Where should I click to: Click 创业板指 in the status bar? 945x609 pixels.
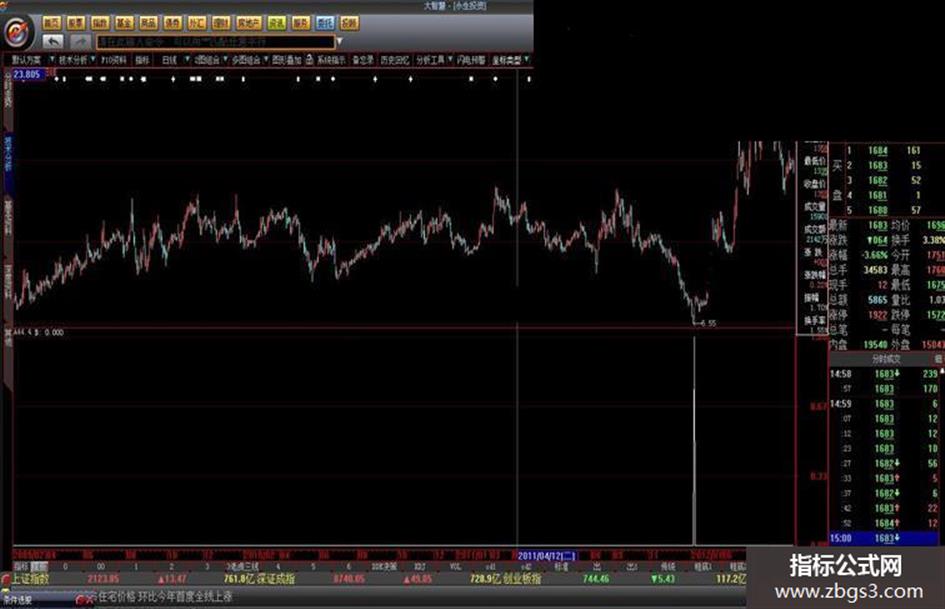click(523, 579)
